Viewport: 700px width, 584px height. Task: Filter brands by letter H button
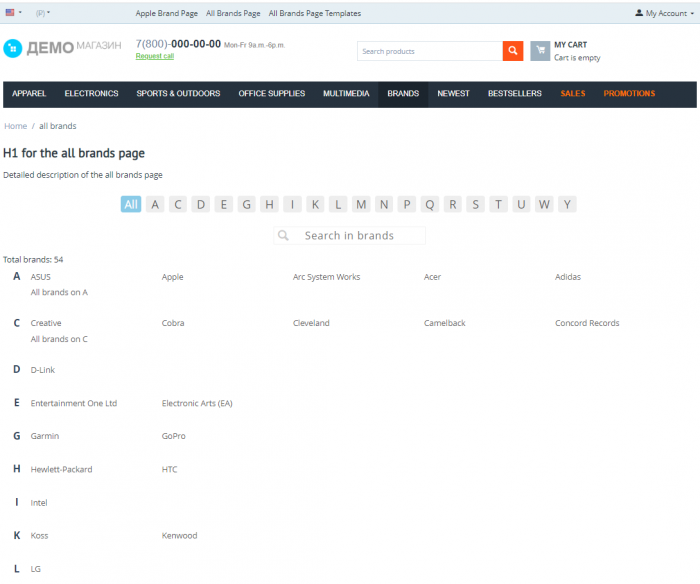tap(270, 204)
